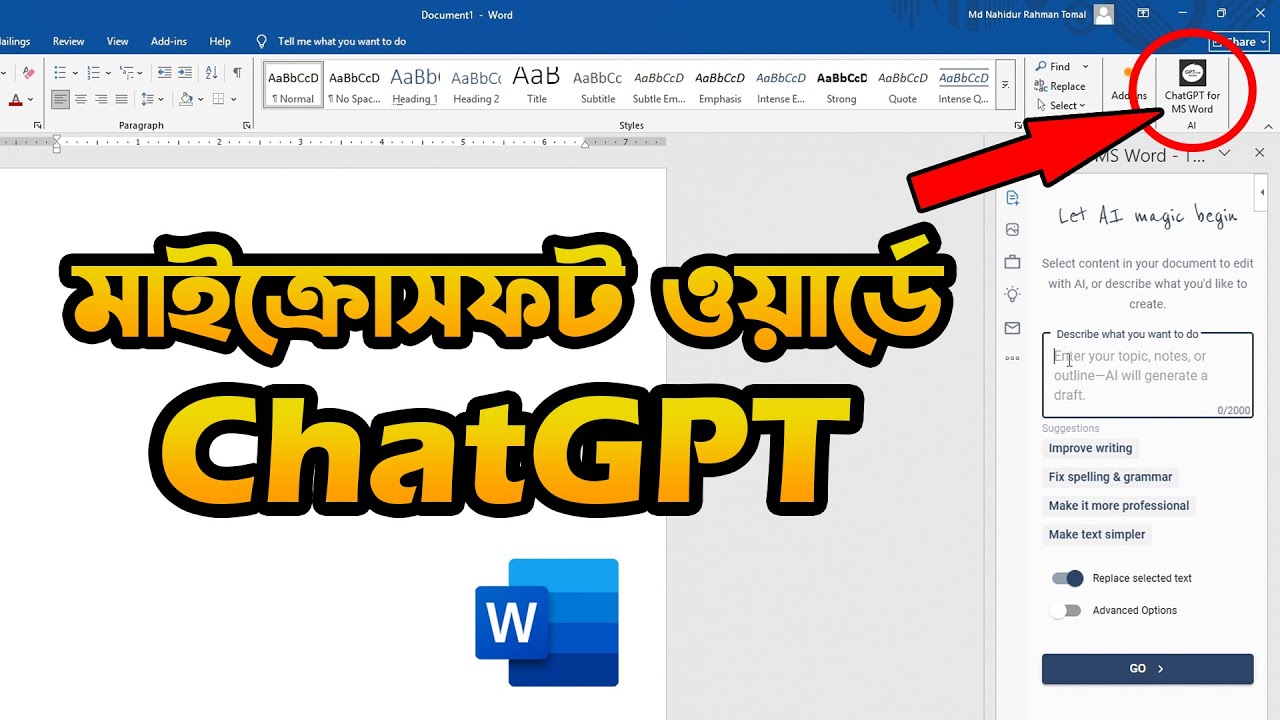Click Replace in the Editing group
1280x720 pixels.
coord(1060,86)
